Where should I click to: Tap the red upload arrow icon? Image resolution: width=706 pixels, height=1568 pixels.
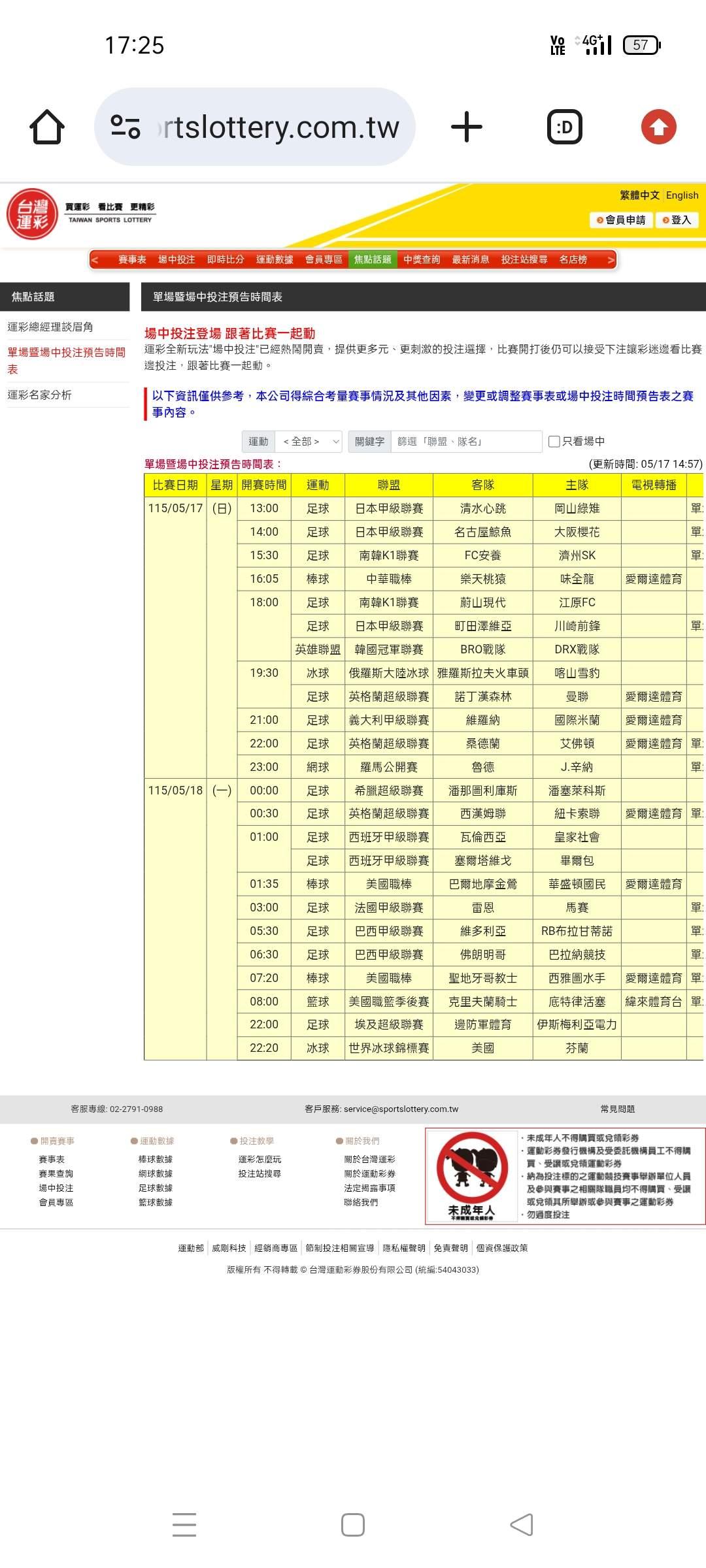658,127
